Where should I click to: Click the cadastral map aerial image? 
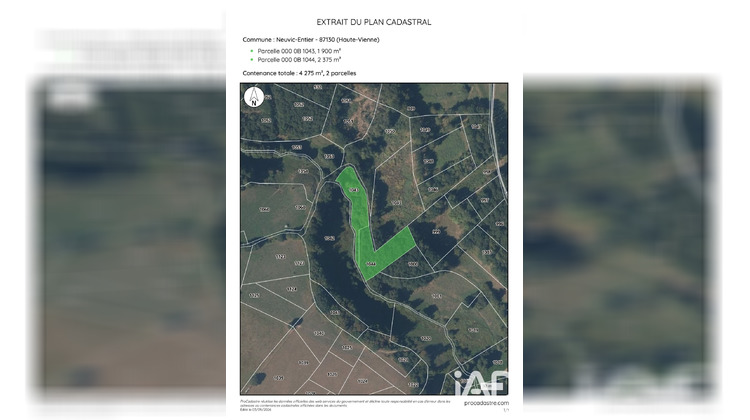pos(374,239)
